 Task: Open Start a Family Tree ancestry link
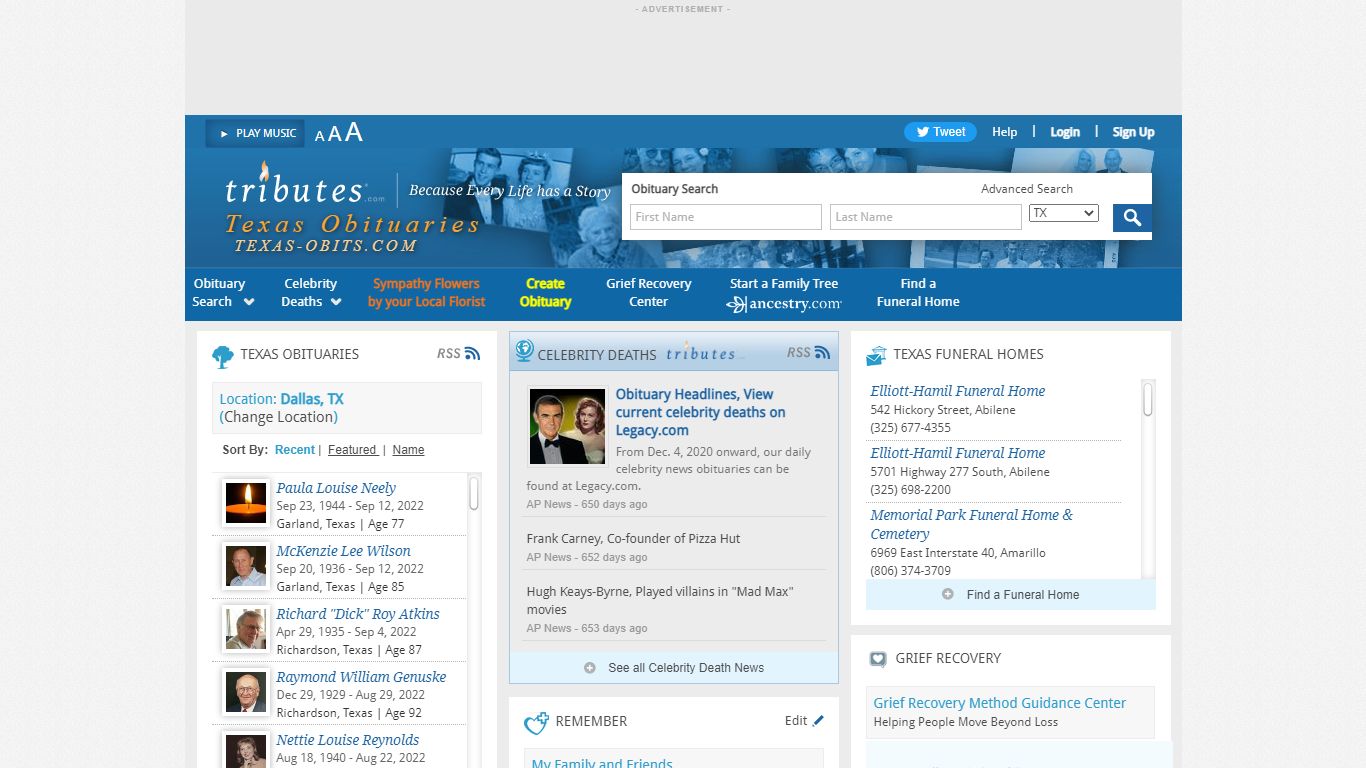(784, 294)
